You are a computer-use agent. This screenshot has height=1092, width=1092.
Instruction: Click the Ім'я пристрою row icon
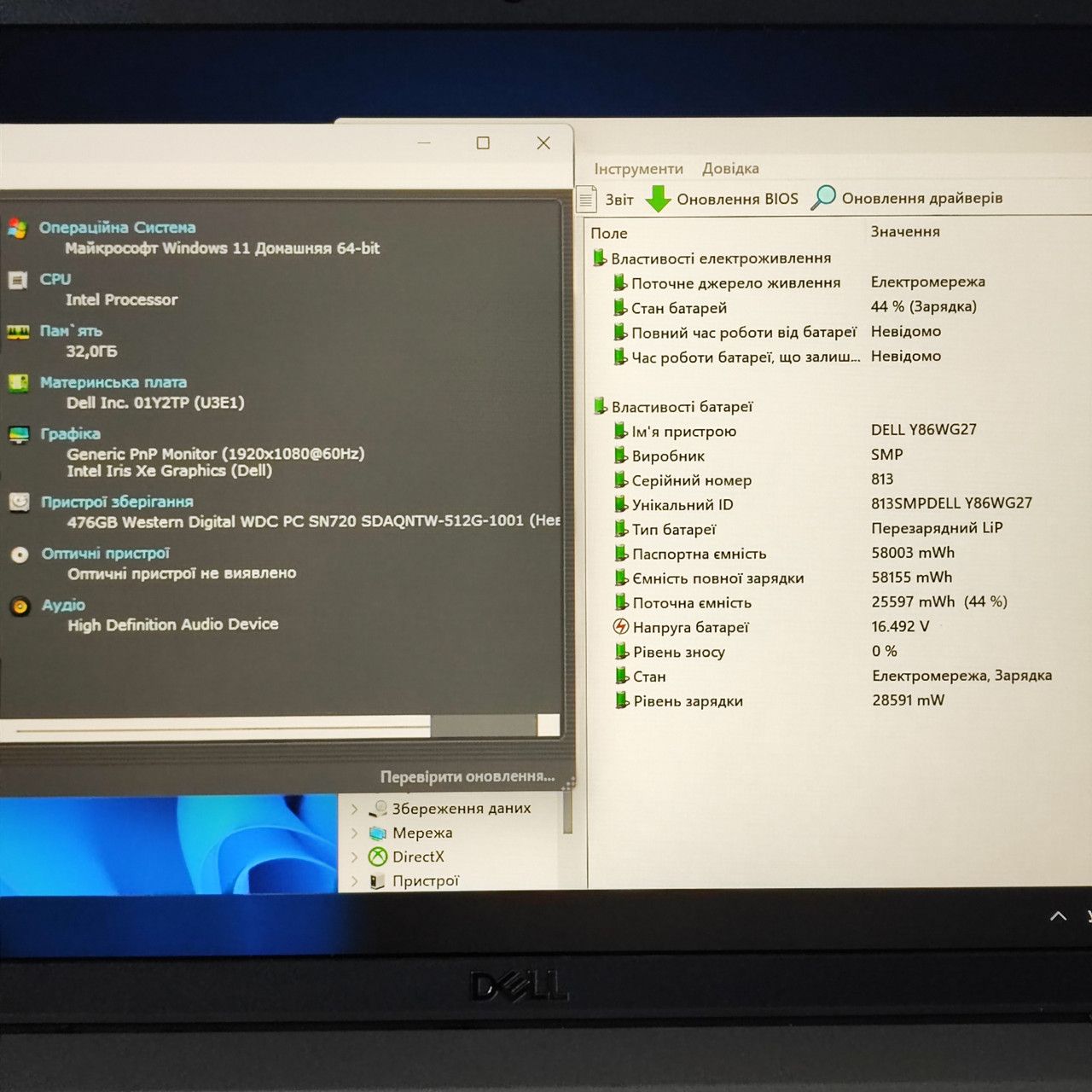pos(621,431)
